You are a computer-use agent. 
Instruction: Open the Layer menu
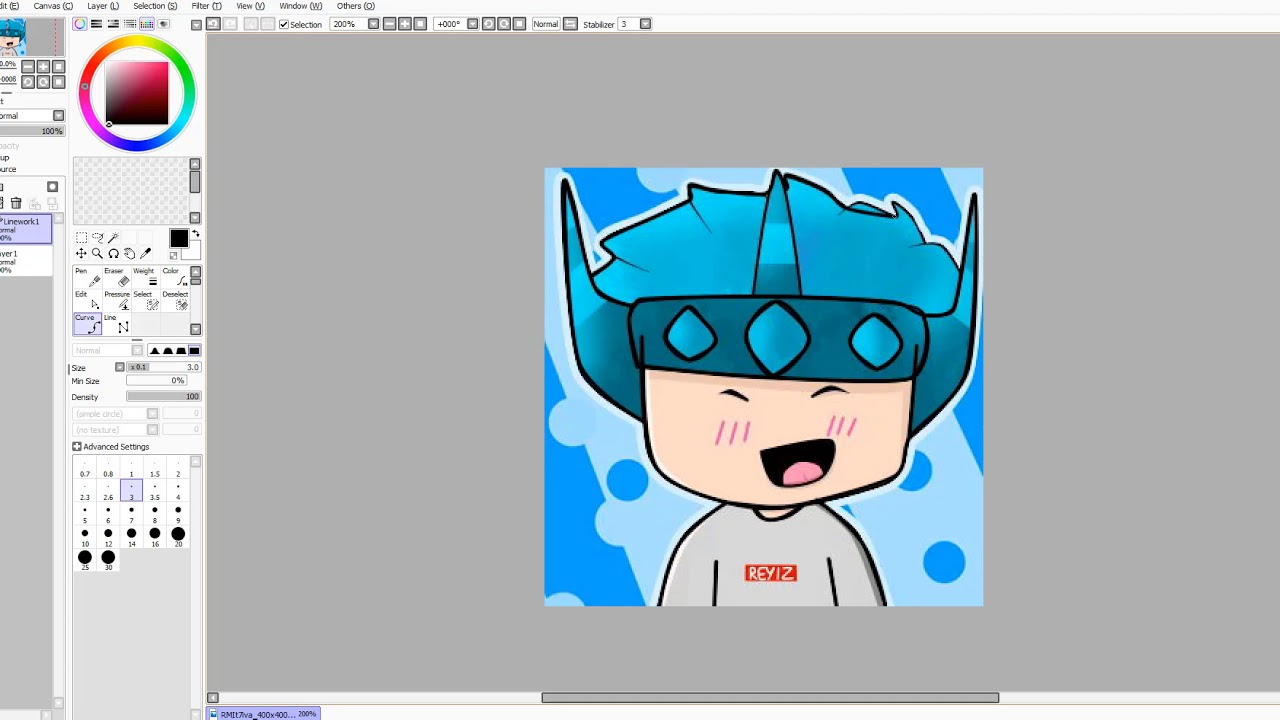click(103, 6)
